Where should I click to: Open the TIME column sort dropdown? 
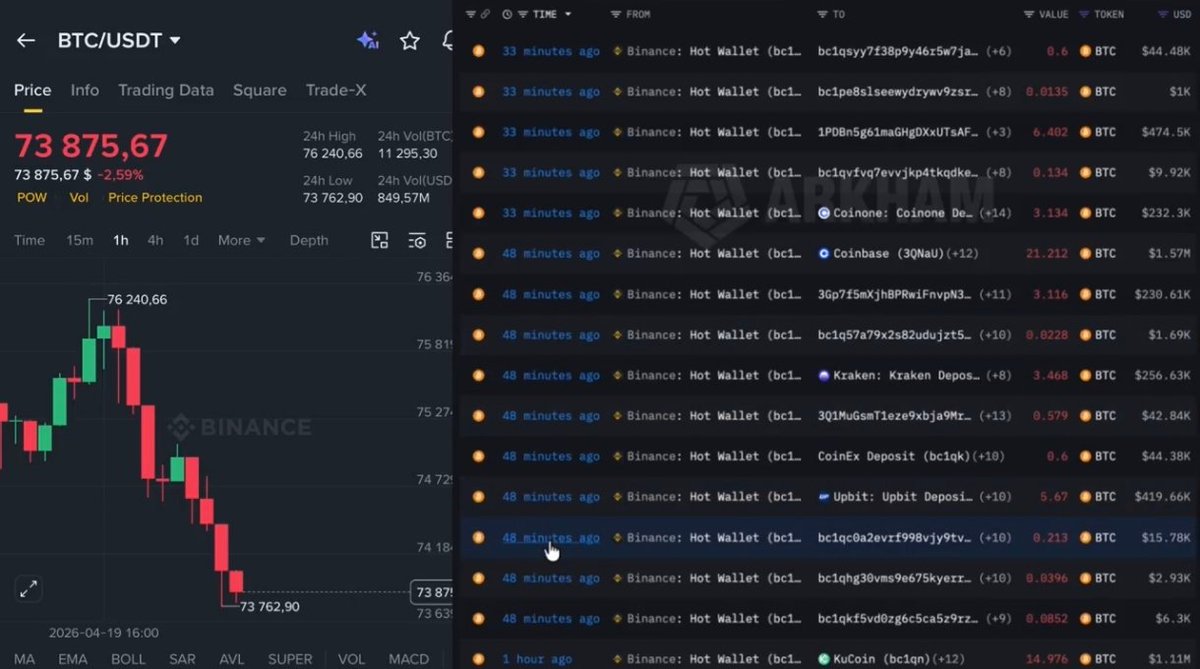coord(568,14)
